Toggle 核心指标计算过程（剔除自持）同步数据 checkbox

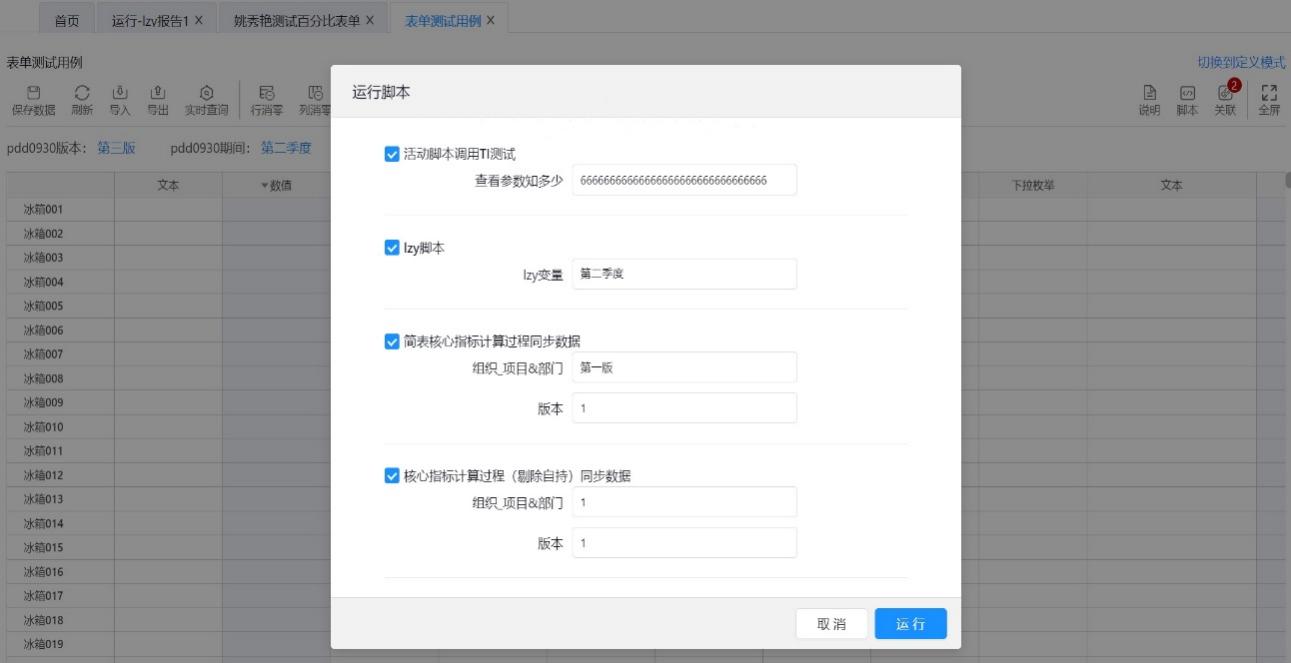(392, 476)
